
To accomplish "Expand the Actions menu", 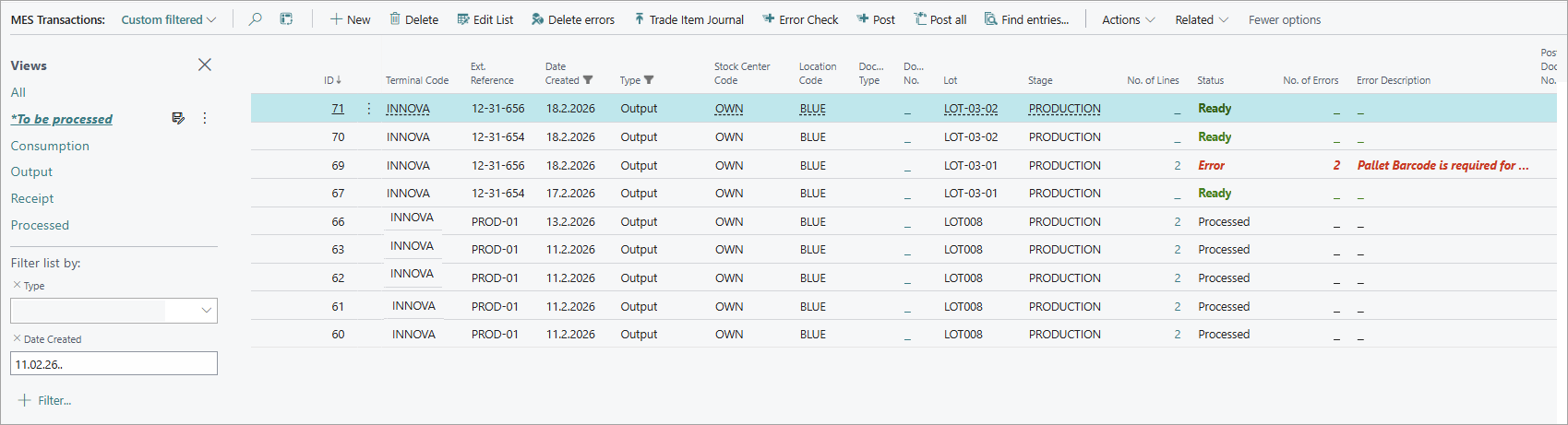I will (x=1128, y=19).
